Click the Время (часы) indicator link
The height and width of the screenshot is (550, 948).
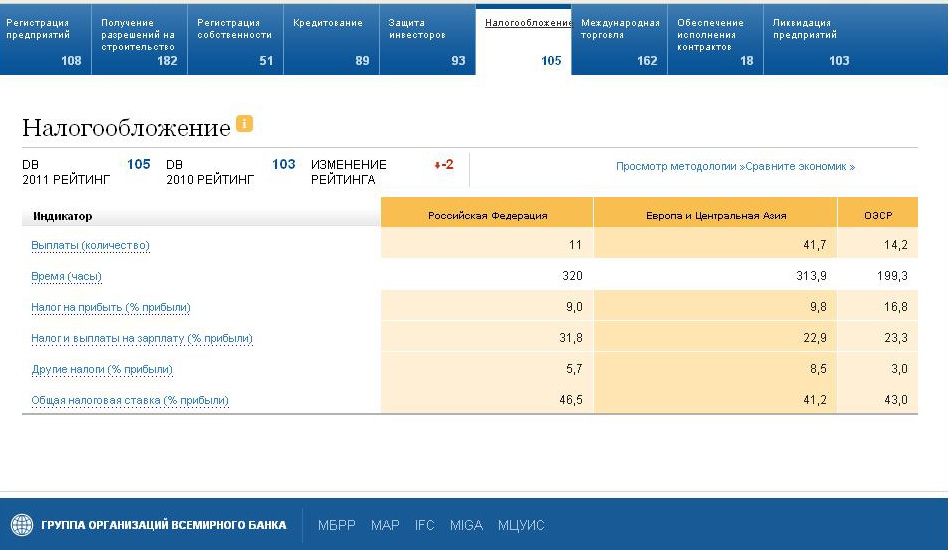click(66, 276)
